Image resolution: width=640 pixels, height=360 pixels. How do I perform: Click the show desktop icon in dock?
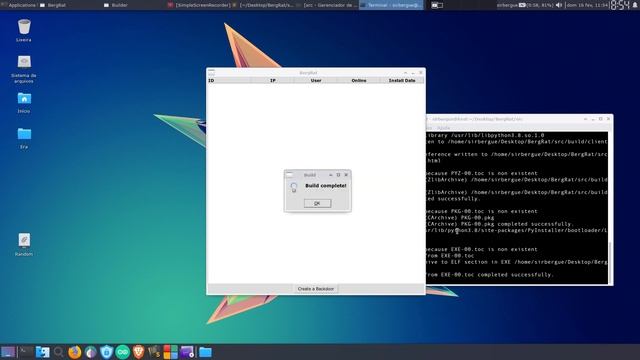[8, 352]
